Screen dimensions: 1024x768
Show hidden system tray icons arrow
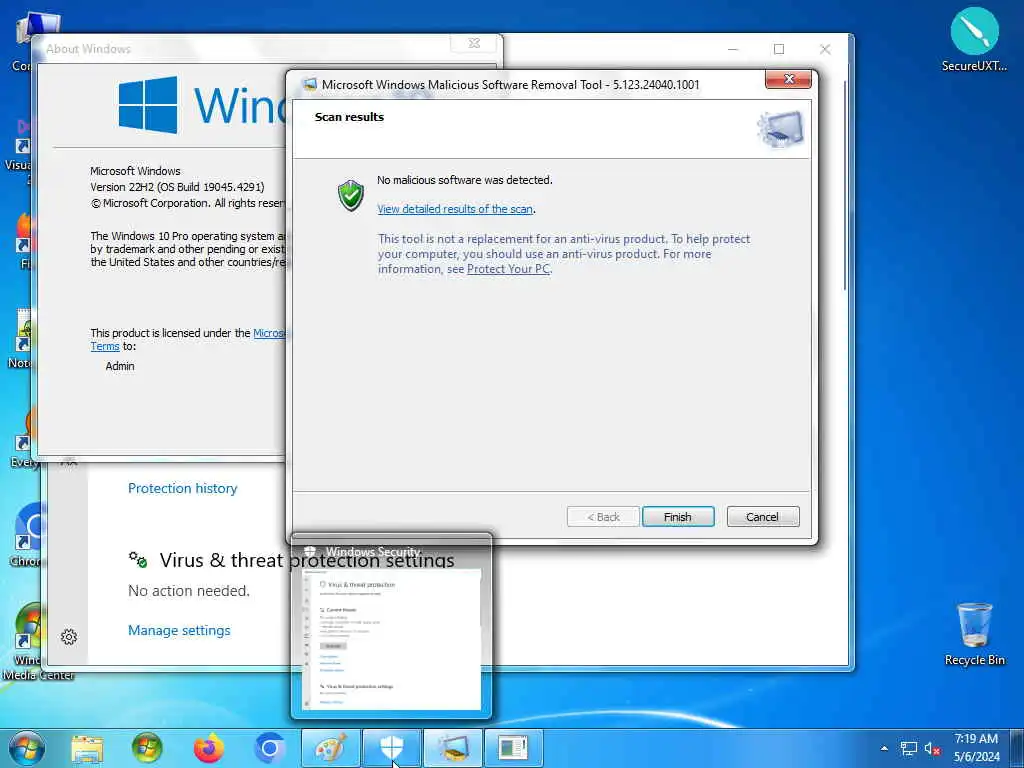click(884, 748)
